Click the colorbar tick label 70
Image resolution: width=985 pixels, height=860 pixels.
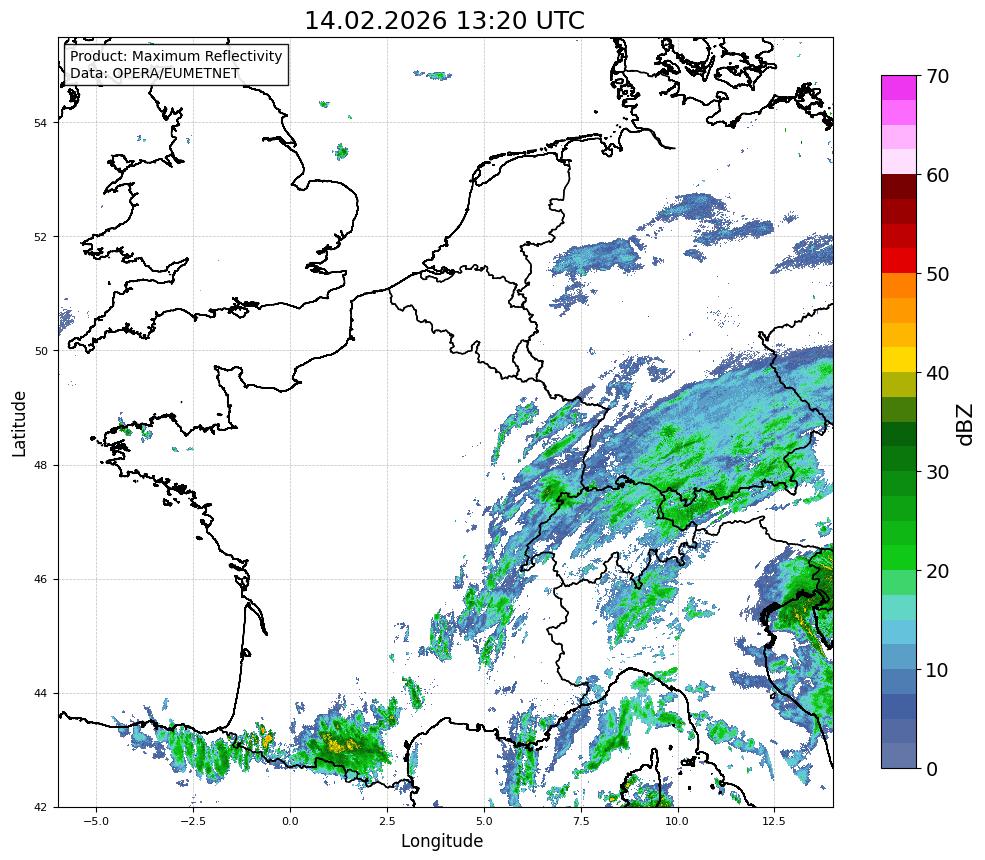click(x=937, y=76)
